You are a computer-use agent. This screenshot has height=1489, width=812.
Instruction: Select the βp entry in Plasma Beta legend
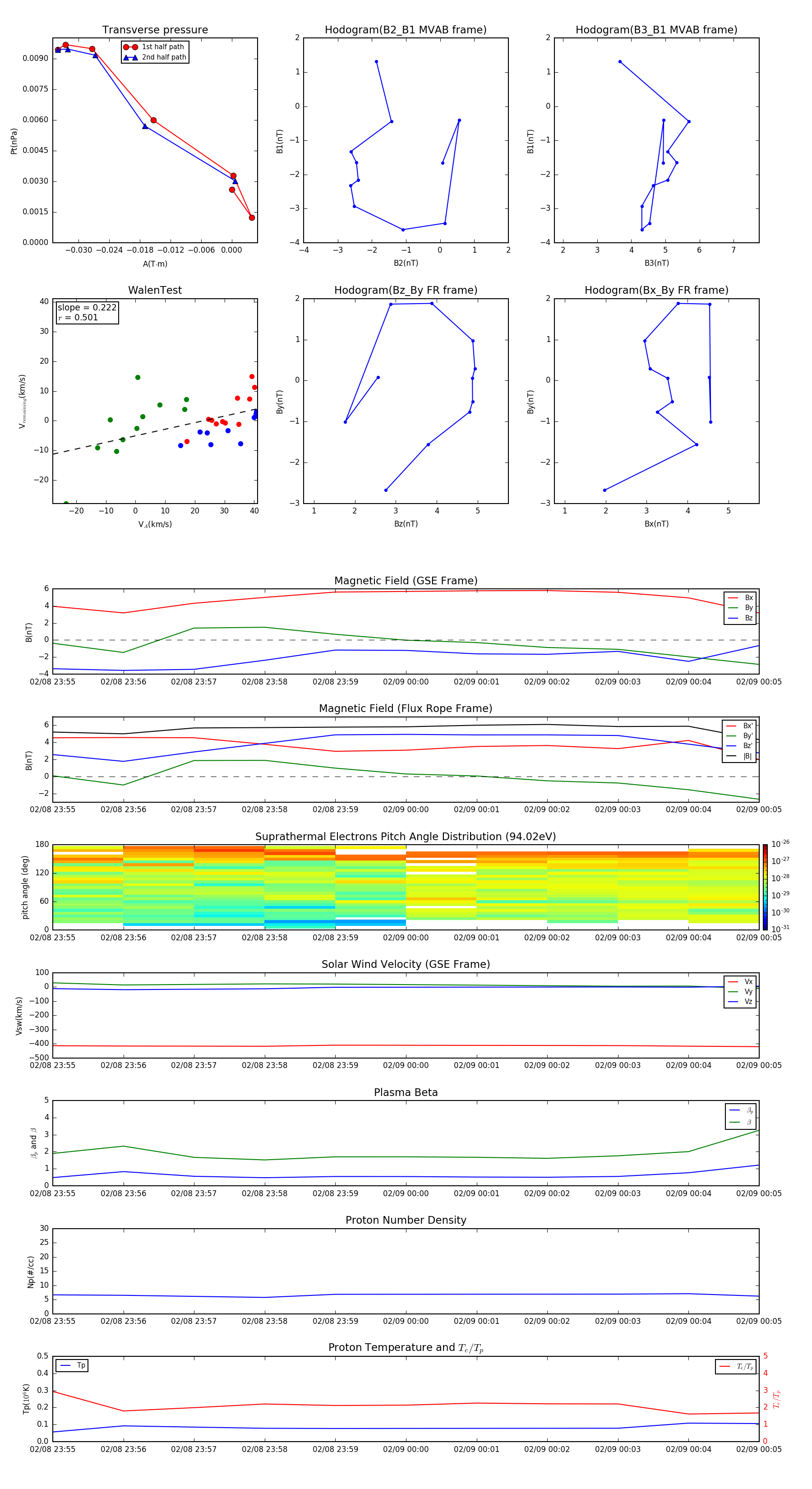pos(741,1110)
